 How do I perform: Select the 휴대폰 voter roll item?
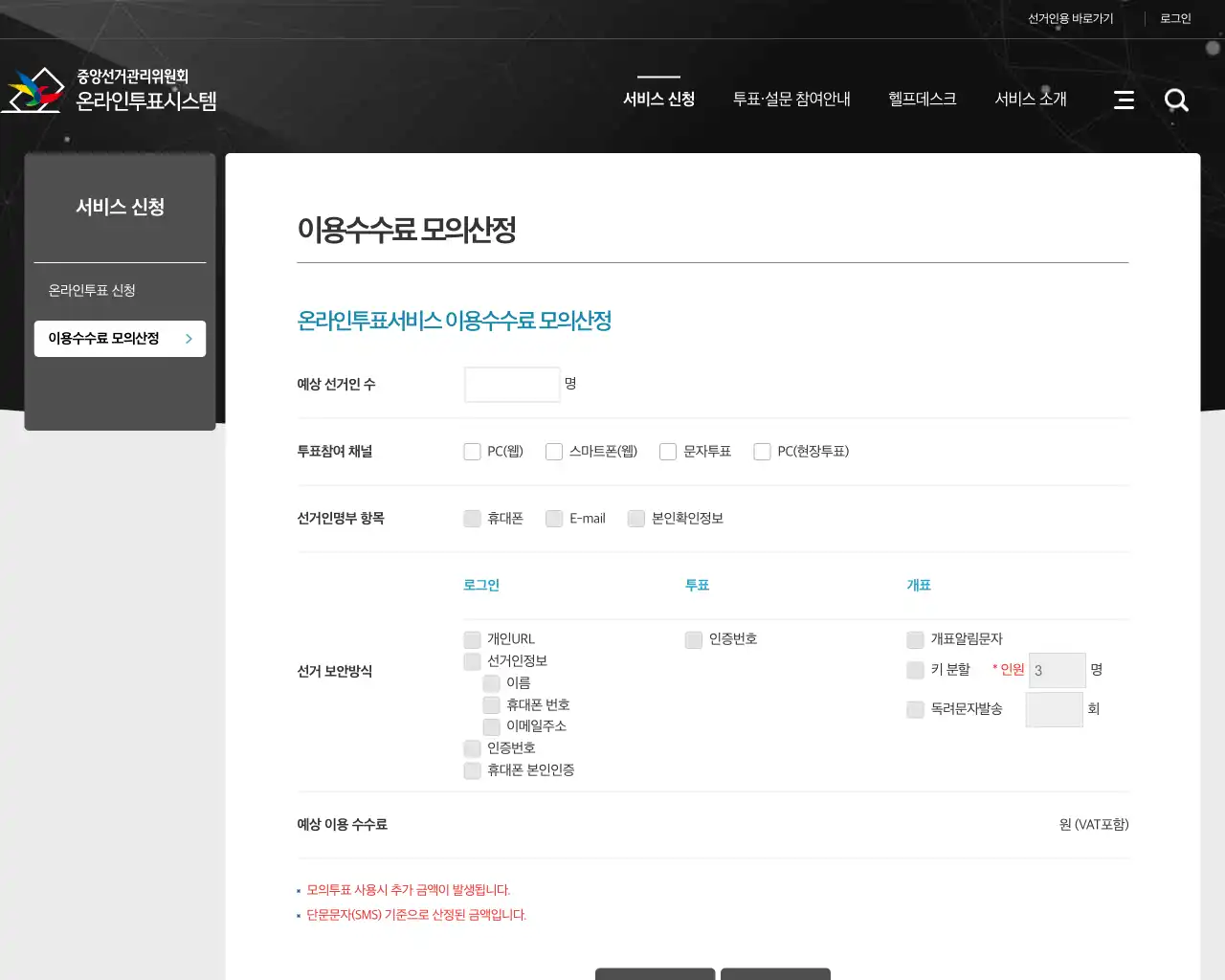(x=472, y=518)
